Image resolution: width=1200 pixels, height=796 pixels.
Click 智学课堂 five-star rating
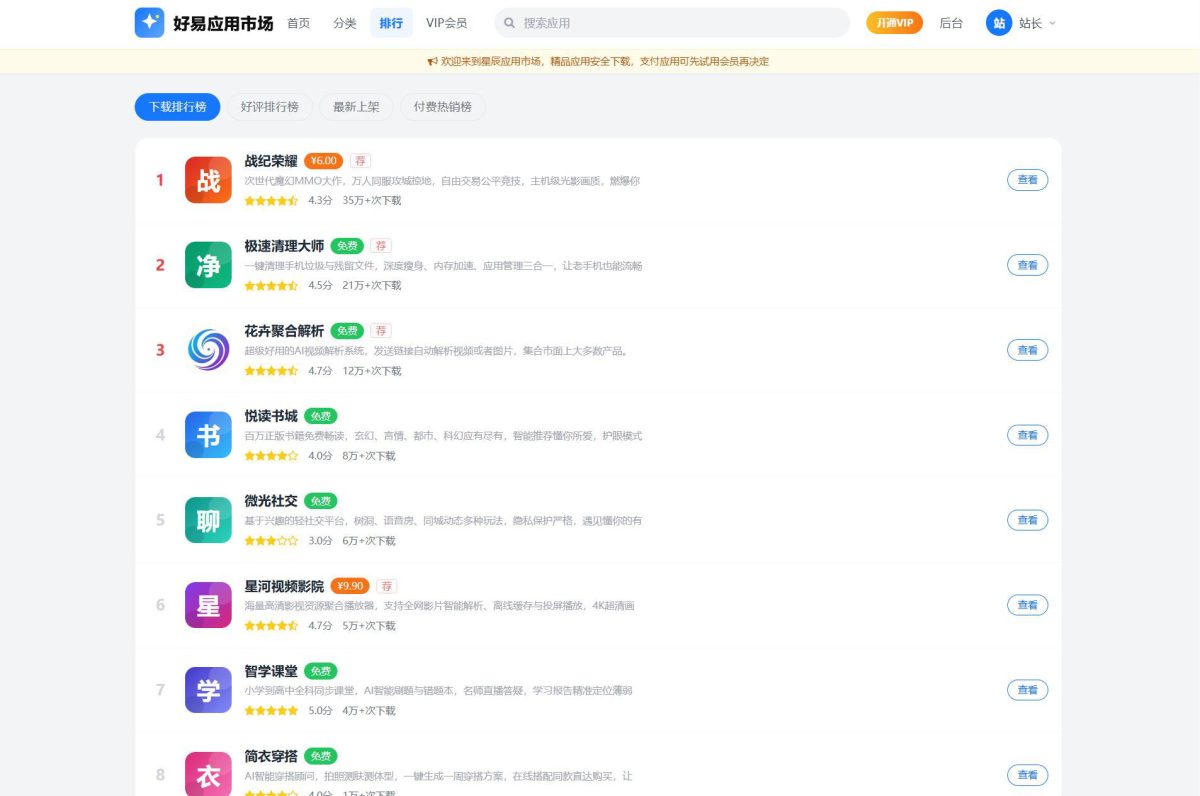pos(271,711)
